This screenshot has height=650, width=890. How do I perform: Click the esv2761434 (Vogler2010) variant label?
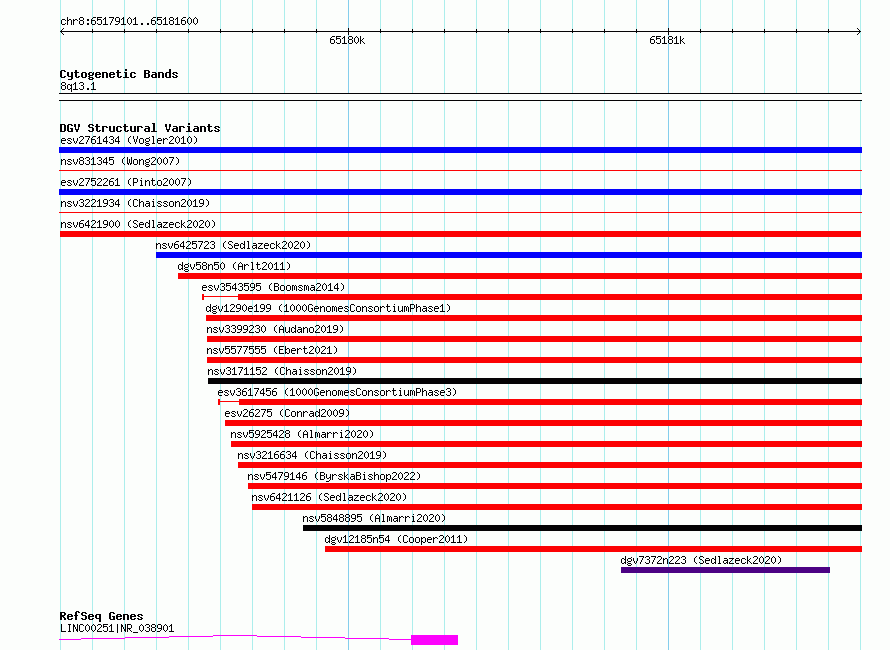[x=129, y=140]
